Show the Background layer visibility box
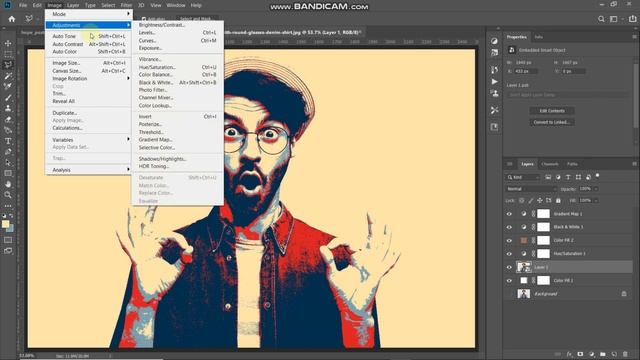 pos(509,294)
